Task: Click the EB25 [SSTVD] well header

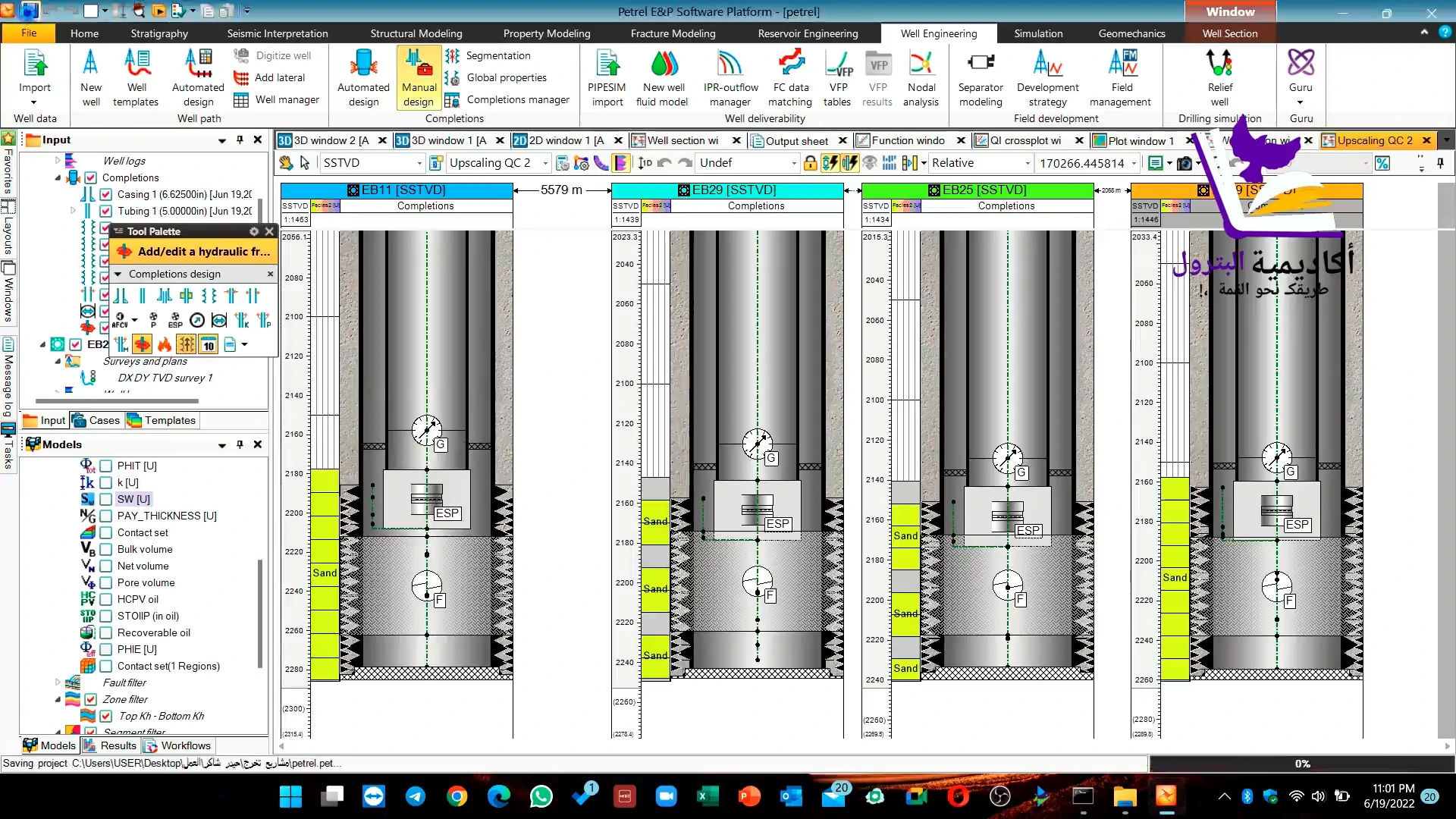Action: [x=978, y=190]
